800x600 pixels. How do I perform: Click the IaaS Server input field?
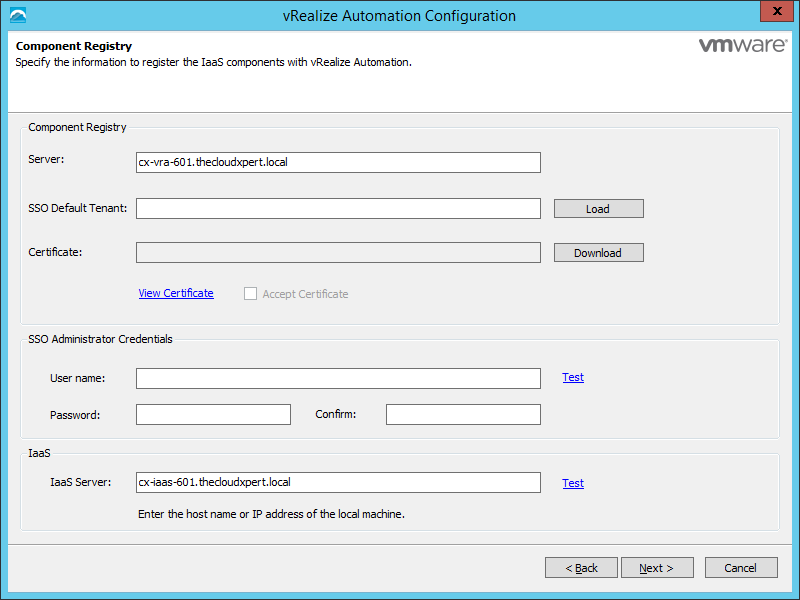pos(338,483)
